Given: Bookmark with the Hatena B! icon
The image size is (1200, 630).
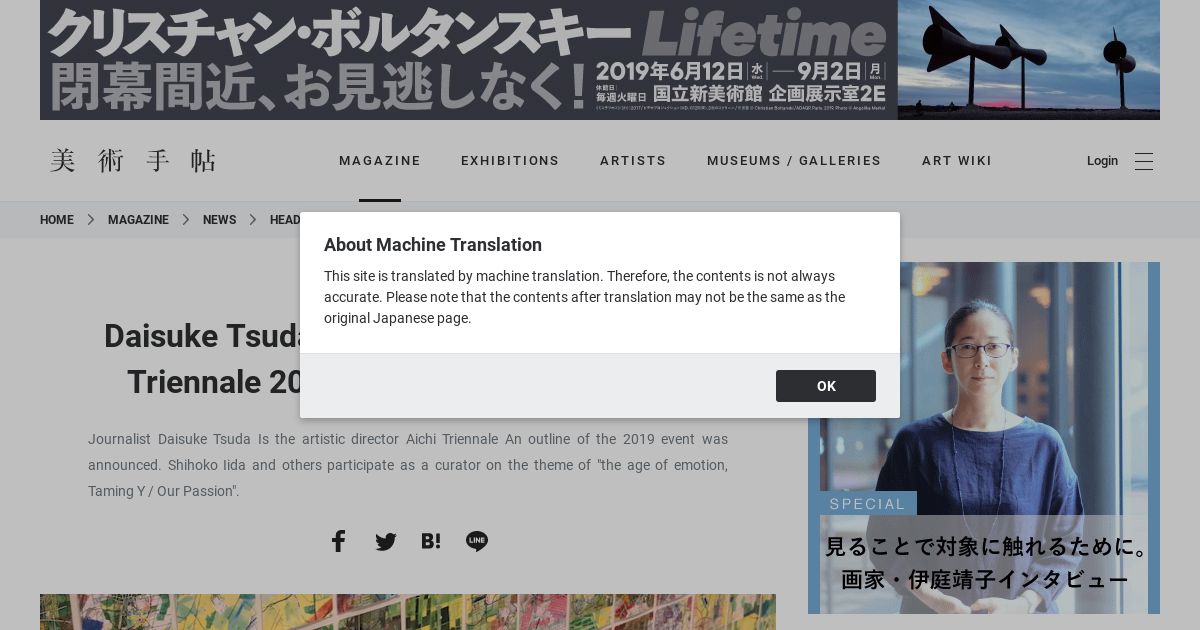Looking at the screenshot, I should click(x=431, y=541).
